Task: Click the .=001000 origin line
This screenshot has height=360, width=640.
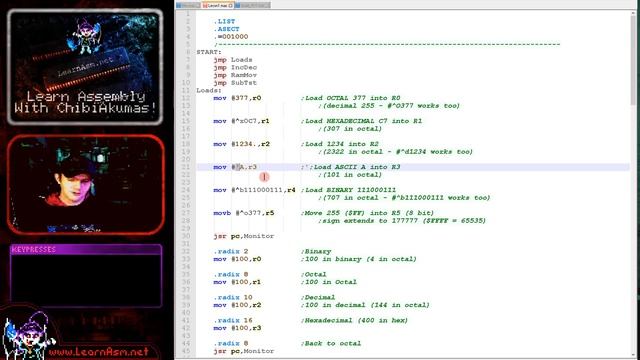Action: [x=231, y=37]
